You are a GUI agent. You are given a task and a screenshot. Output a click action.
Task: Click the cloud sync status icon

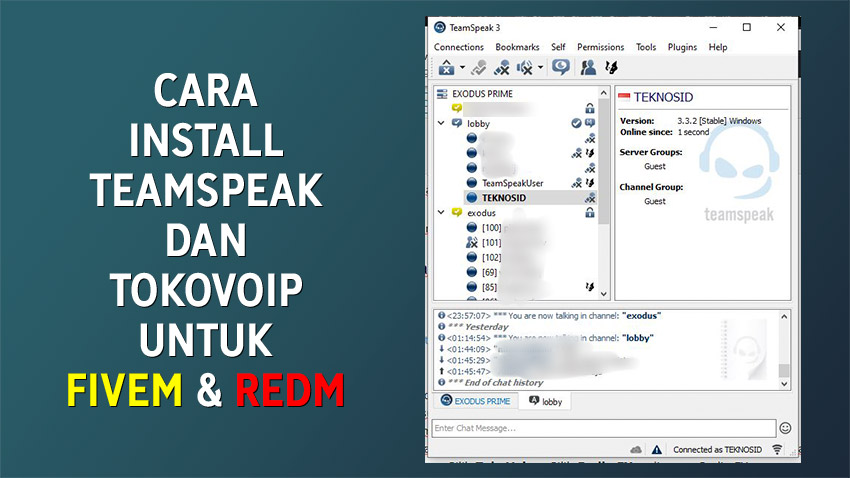click(636, 449)
